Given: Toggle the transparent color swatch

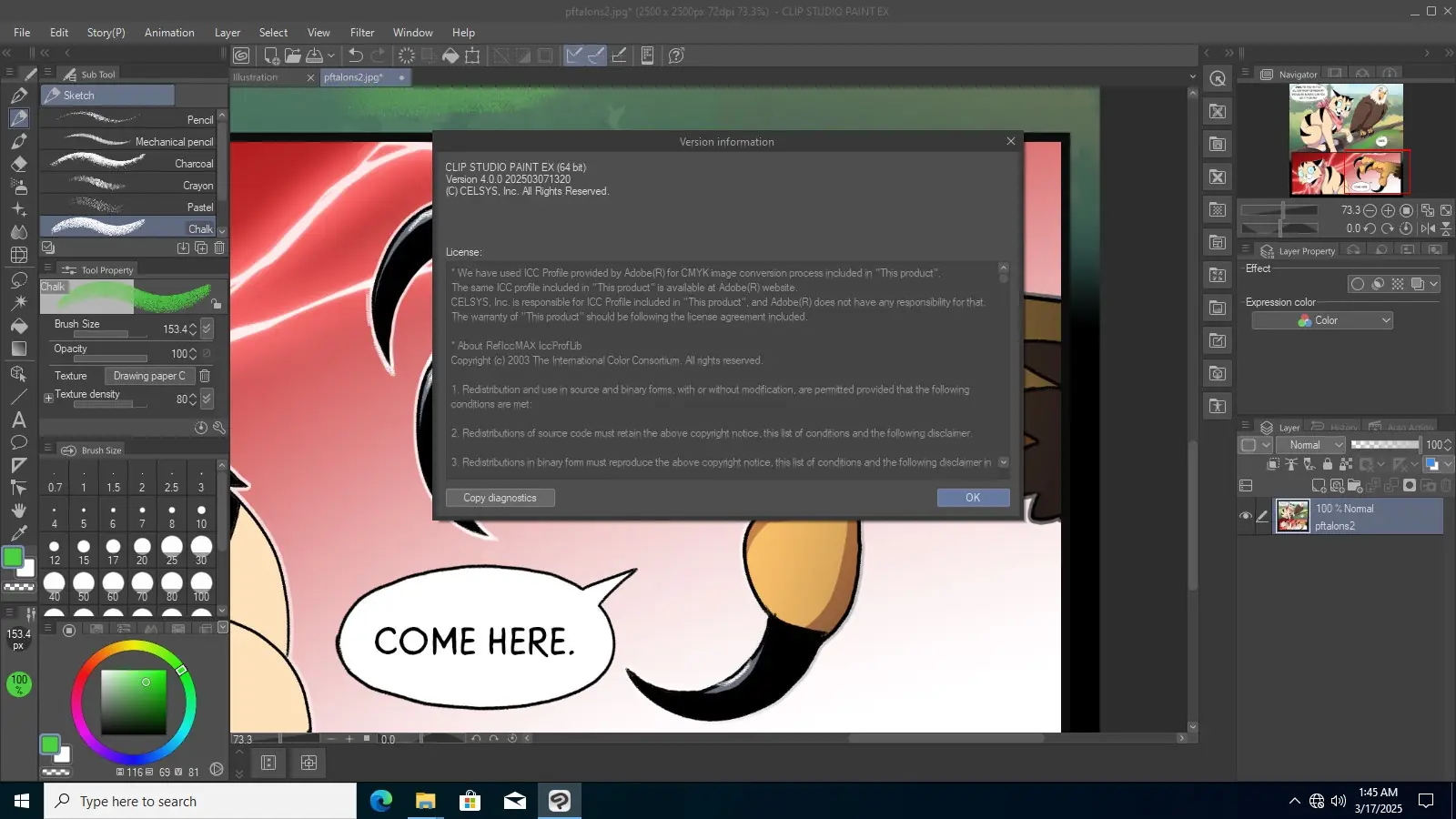Looking at the screenshot, I should coord(19,587).
